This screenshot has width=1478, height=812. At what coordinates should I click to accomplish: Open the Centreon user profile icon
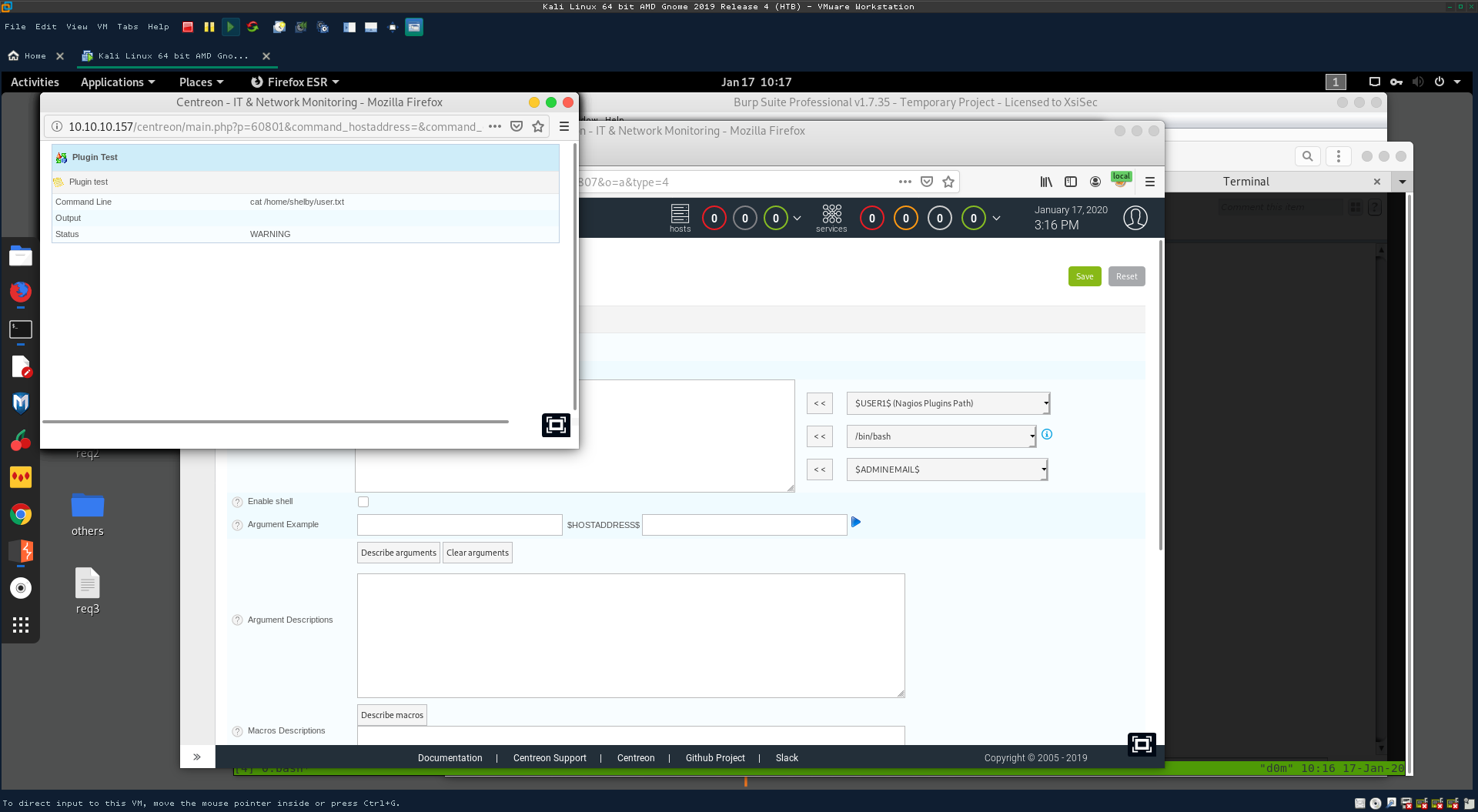click(1135, 218)
